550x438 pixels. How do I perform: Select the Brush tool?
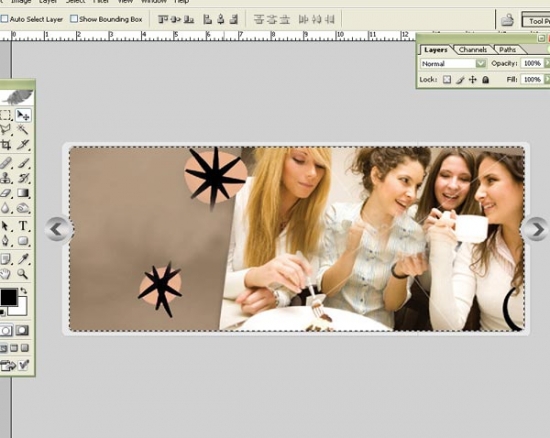point(23,163)
